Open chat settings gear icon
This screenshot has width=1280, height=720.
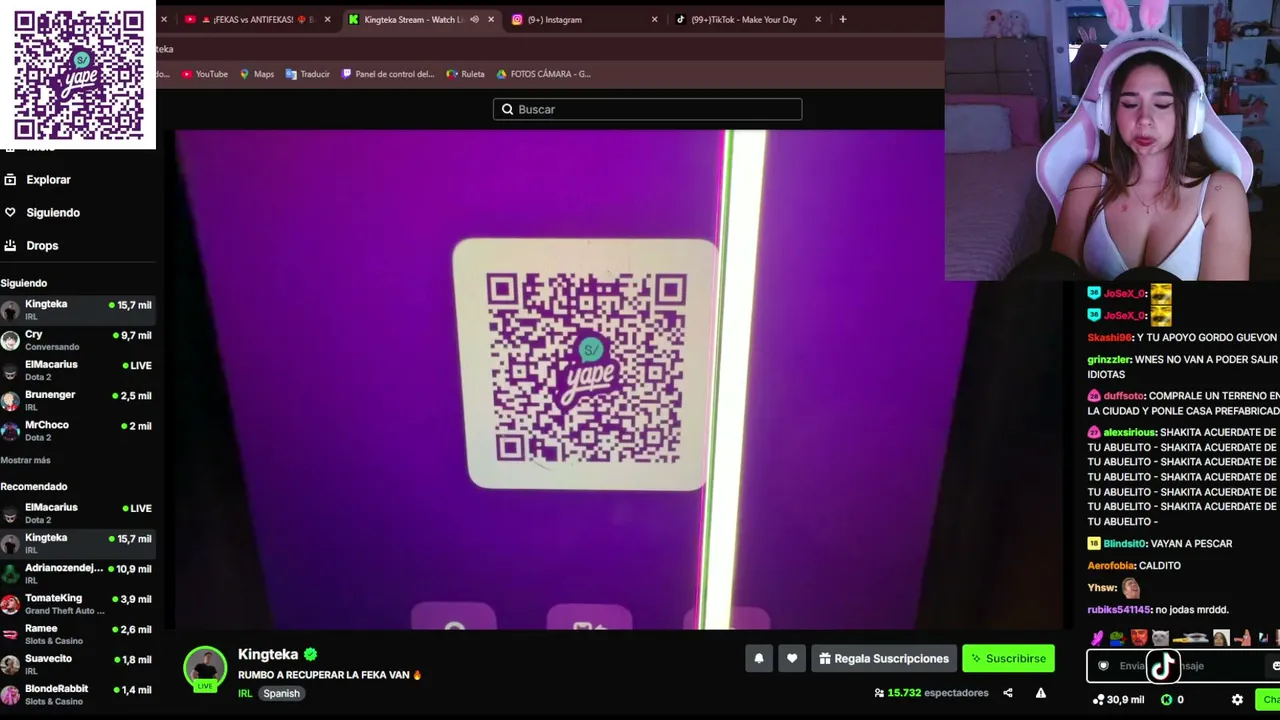(x=1237, y=700)
